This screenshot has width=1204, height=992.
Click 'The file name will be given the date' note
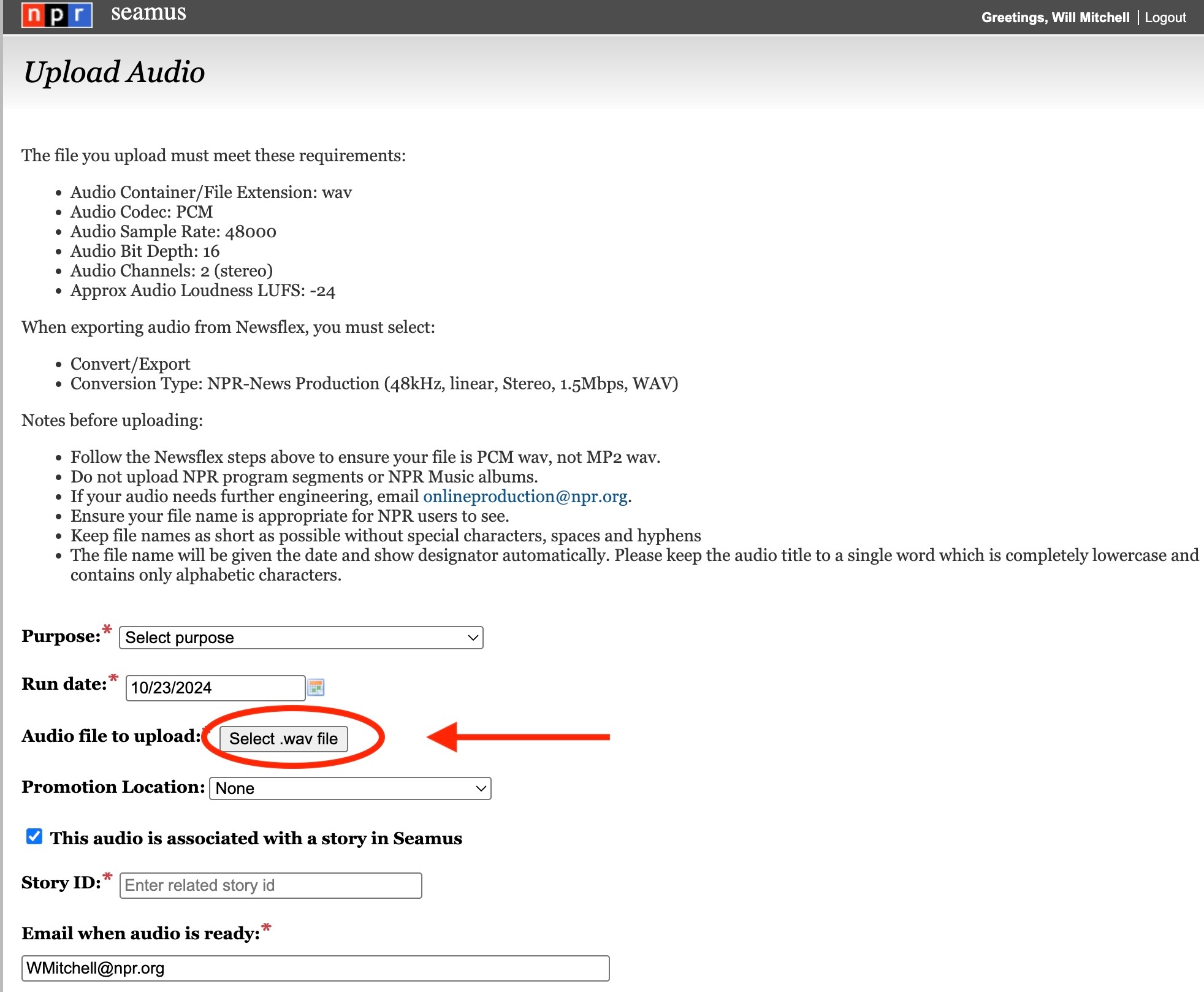tap(634, 565)
